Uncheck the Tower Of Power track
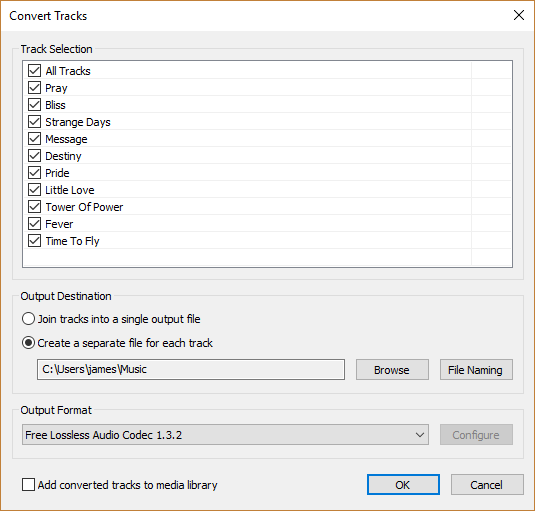 coord(34,207)
